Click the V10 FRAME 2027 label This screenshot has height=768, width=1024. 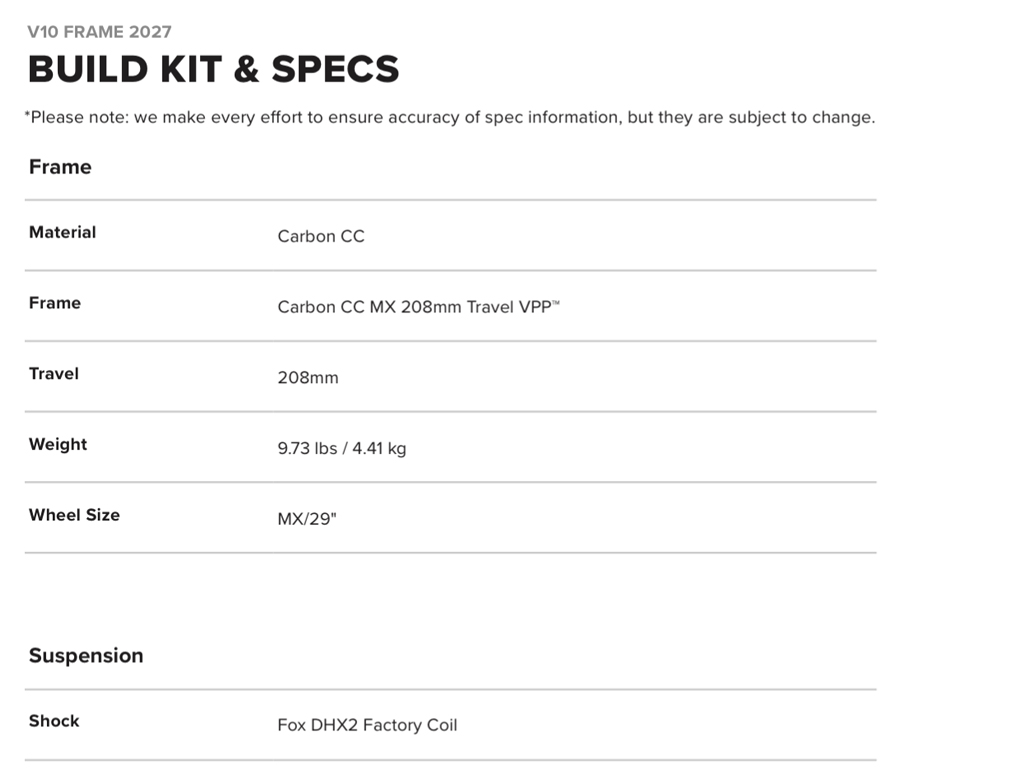[100, 32]
